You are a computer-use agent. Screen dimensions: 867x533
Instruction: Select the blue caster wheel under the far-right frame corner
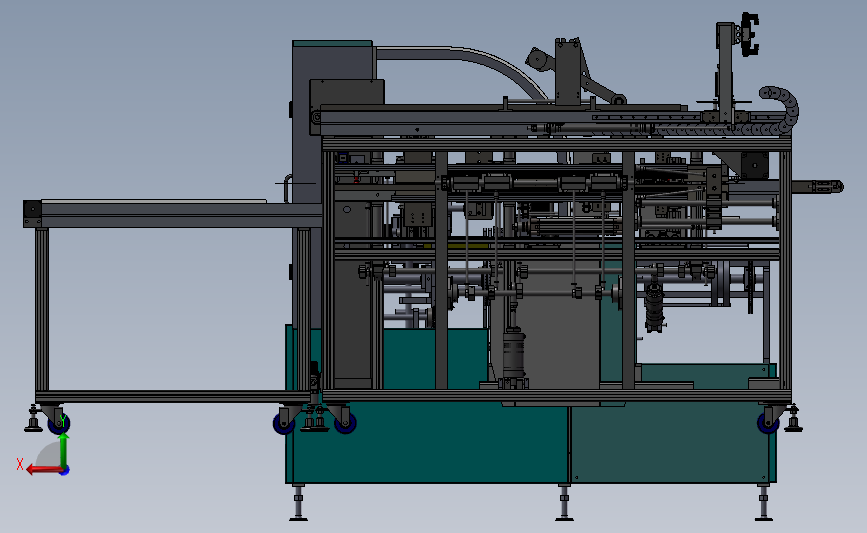click(x=768, y=424)
